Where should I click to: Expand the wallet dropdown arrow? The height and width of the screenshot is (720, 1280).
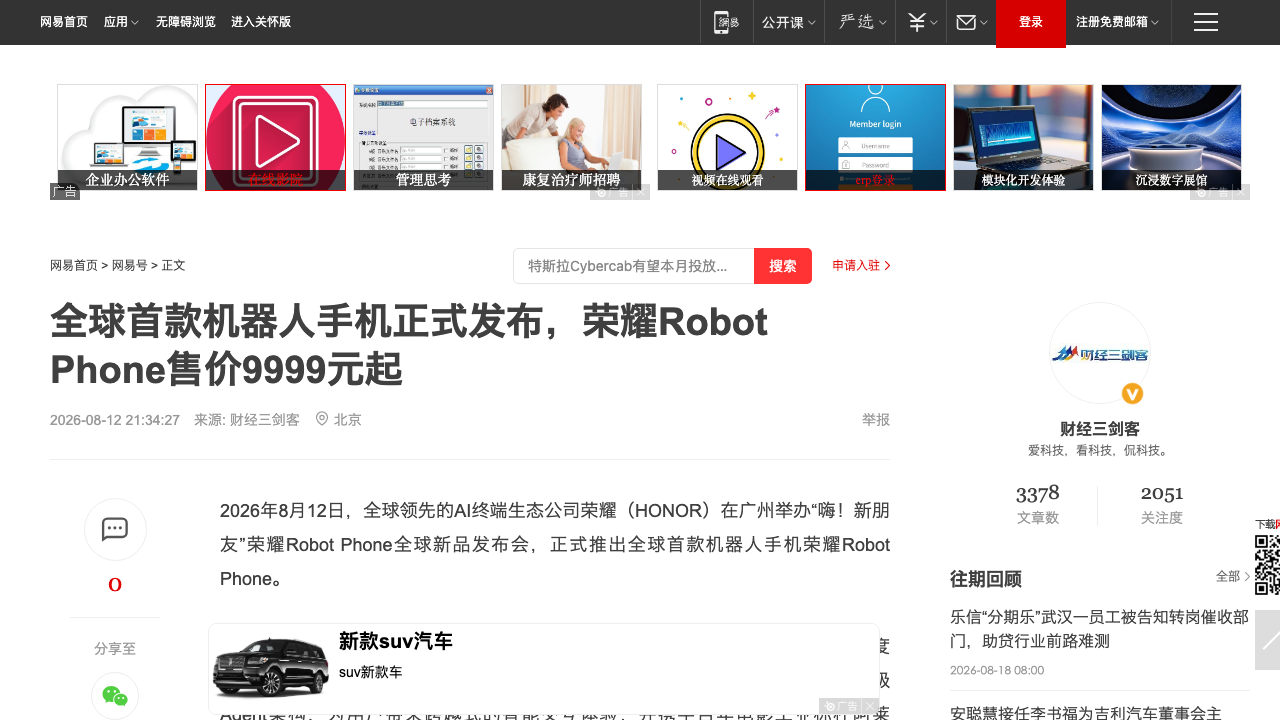coord(934,22)
